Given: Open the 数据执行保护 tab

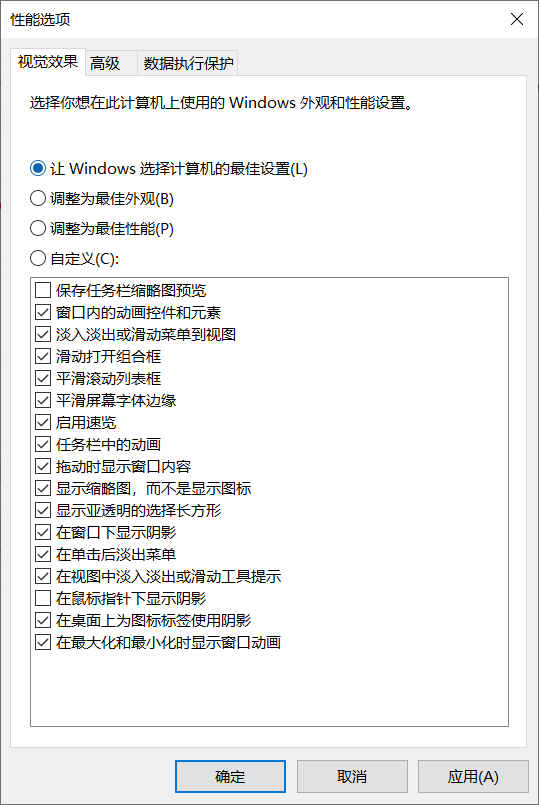Looking at the screenshot, I should (x=187, y=63).
